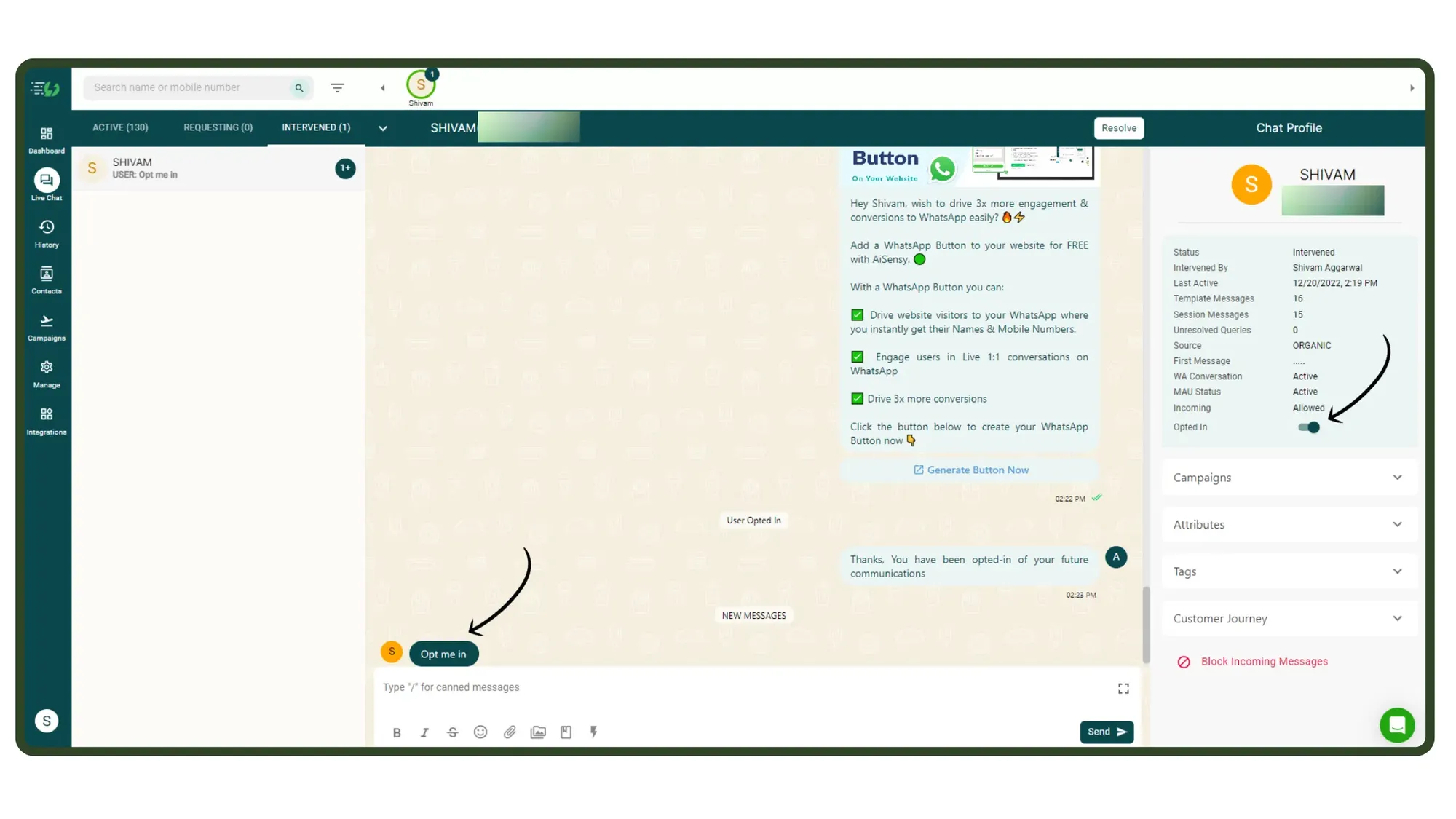
Task: Click the Resolve button for chat
Action: point(1119,127)
